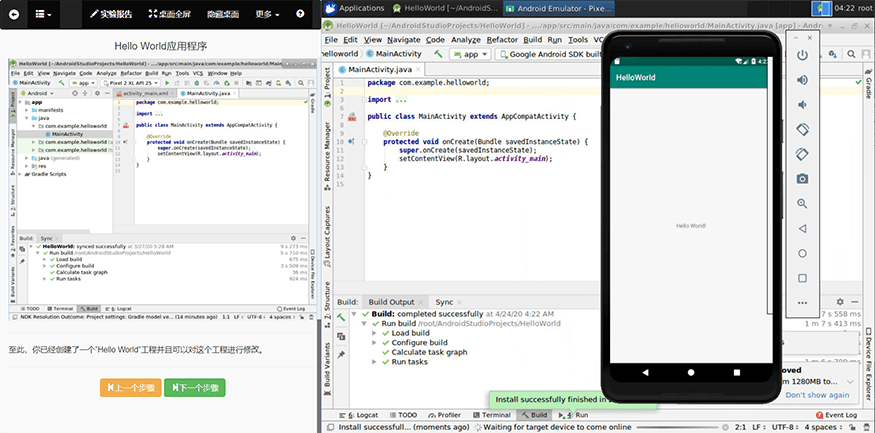Screen dimensions: 875x433
Task: Open the Build menu
Action: point(532,40)
